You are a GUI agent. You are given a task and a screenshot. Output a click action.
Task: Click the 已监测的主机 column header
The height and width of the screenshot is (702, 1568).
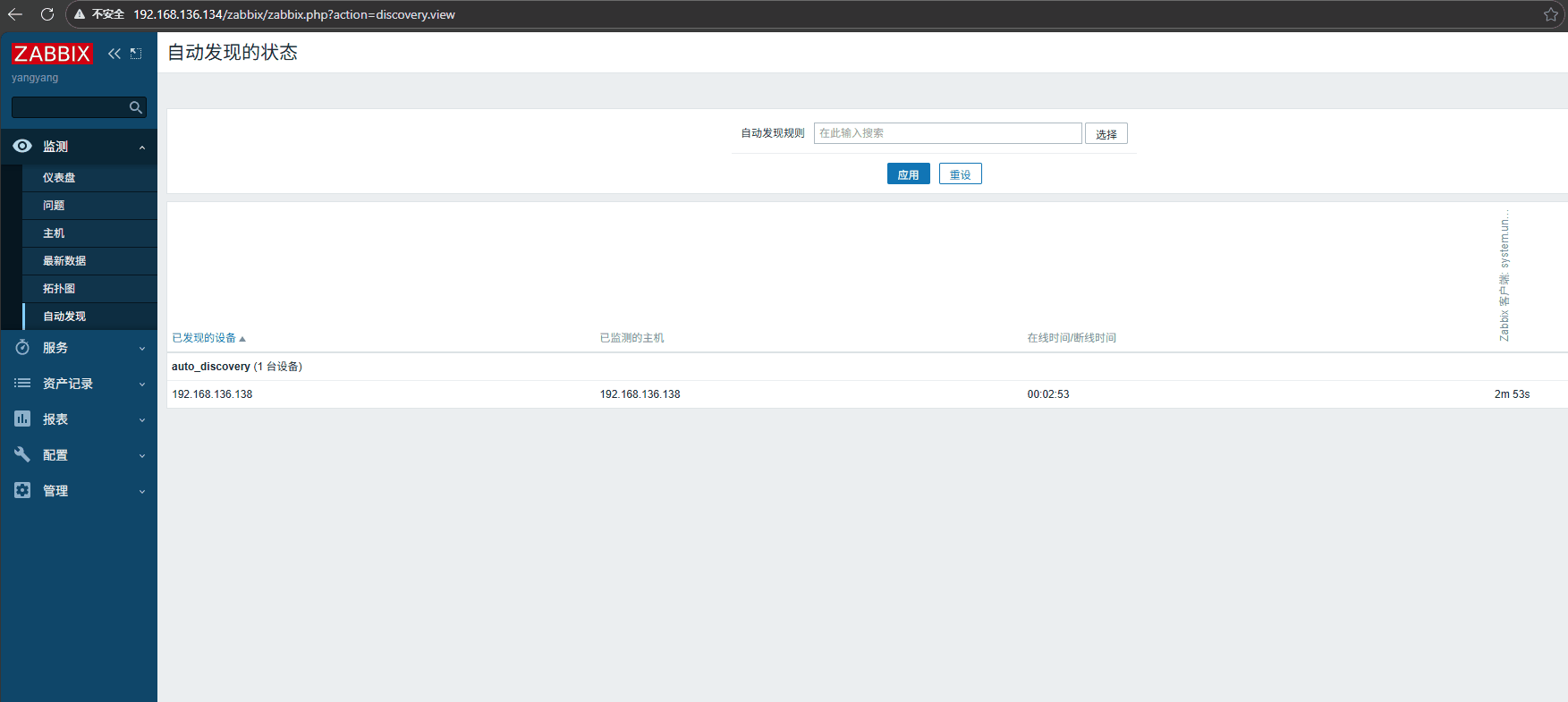click(x=631, y=338)
